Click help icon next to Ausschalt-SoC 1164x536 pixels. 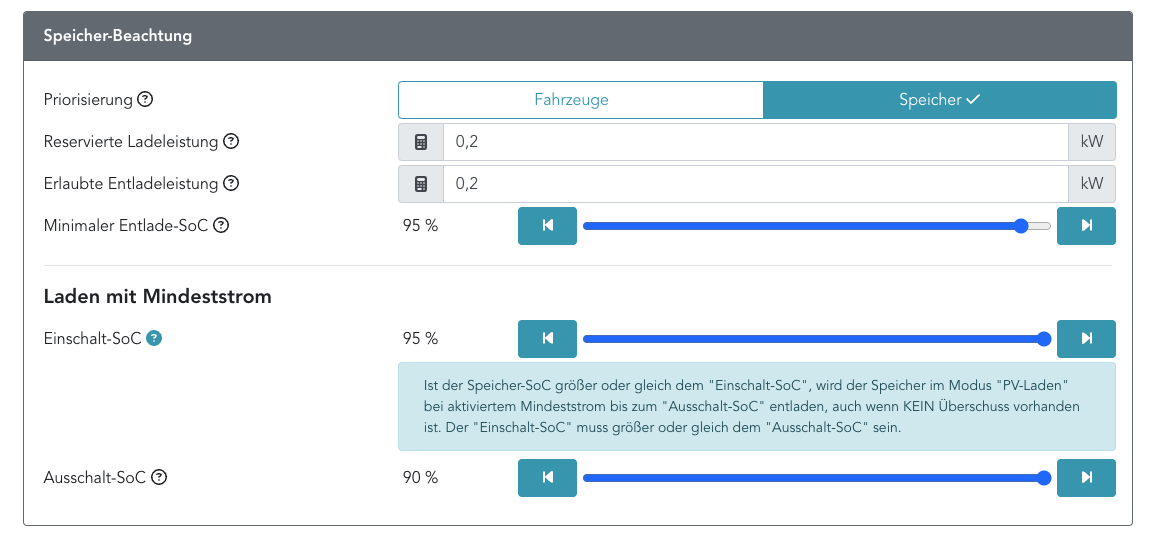click(159, 478)
